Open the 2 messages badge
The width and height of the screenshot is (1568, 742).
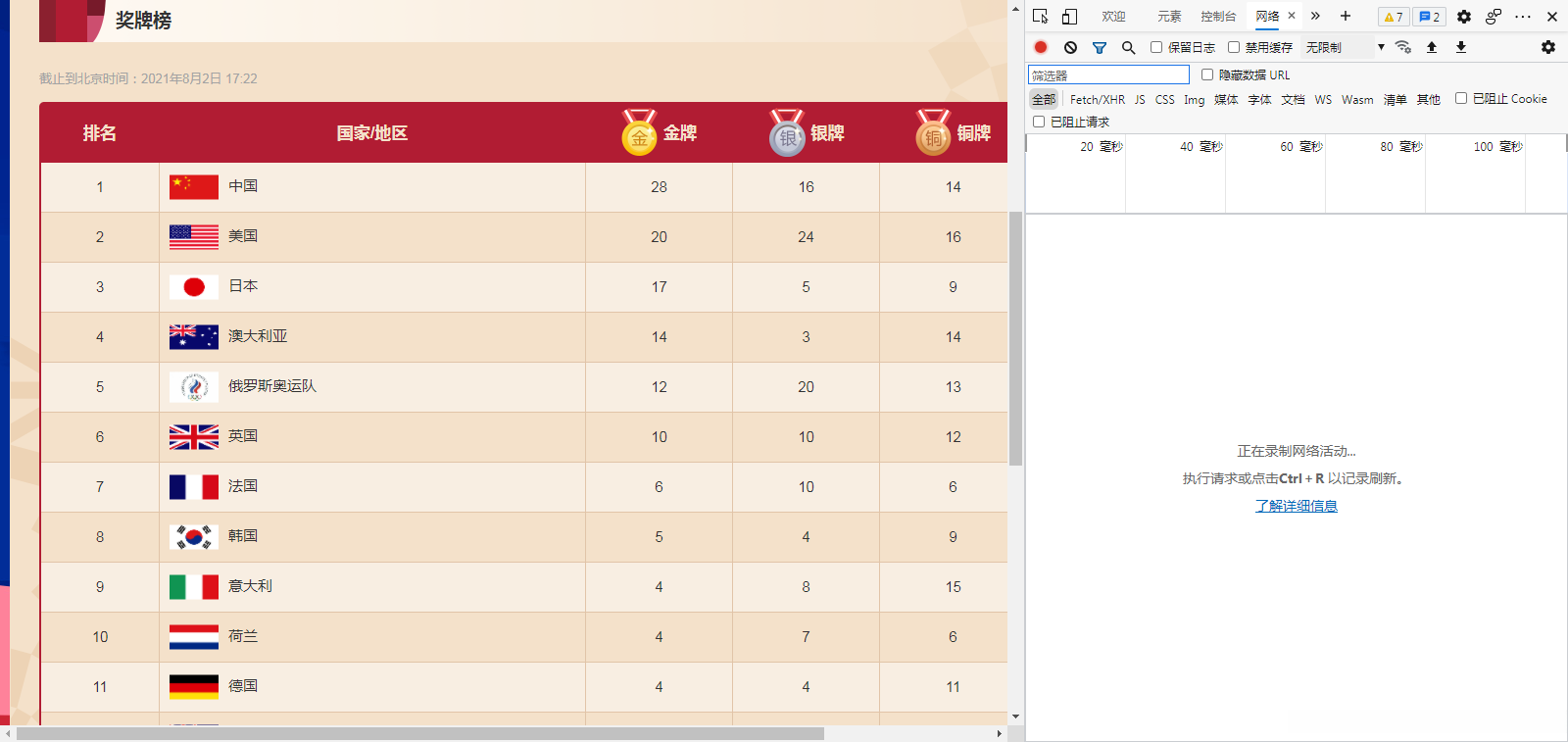[x=1430, y=17]
